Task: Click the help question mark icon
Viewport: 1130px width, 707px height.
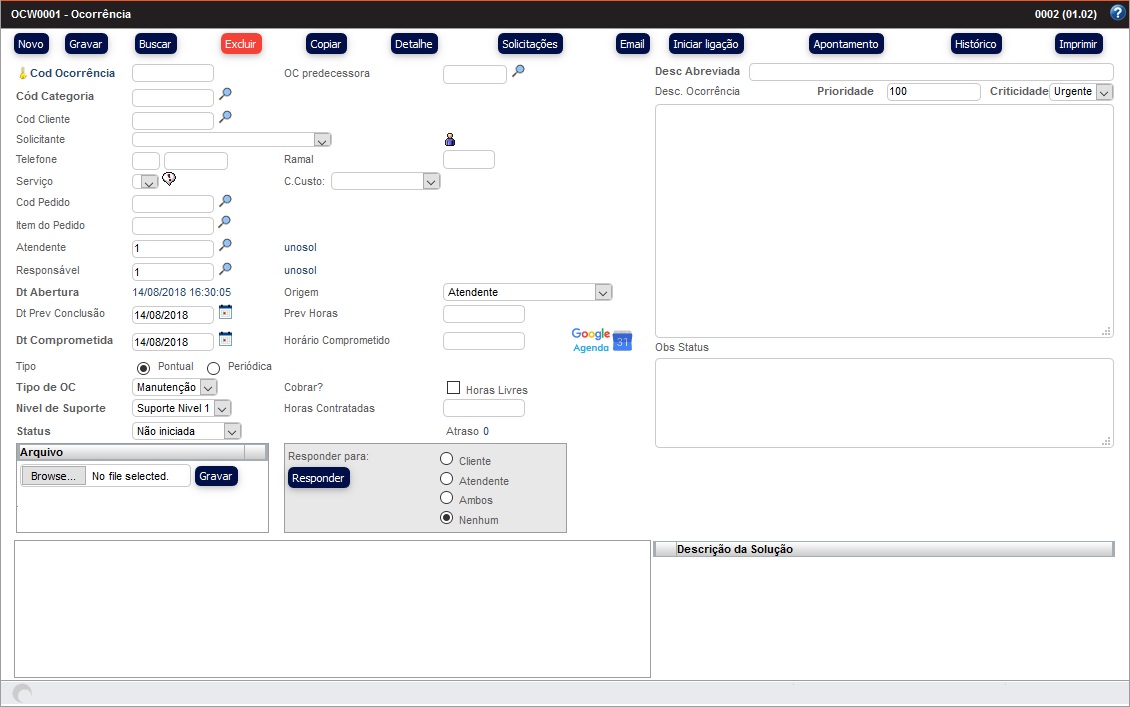Action: (x=1117, y=14)
